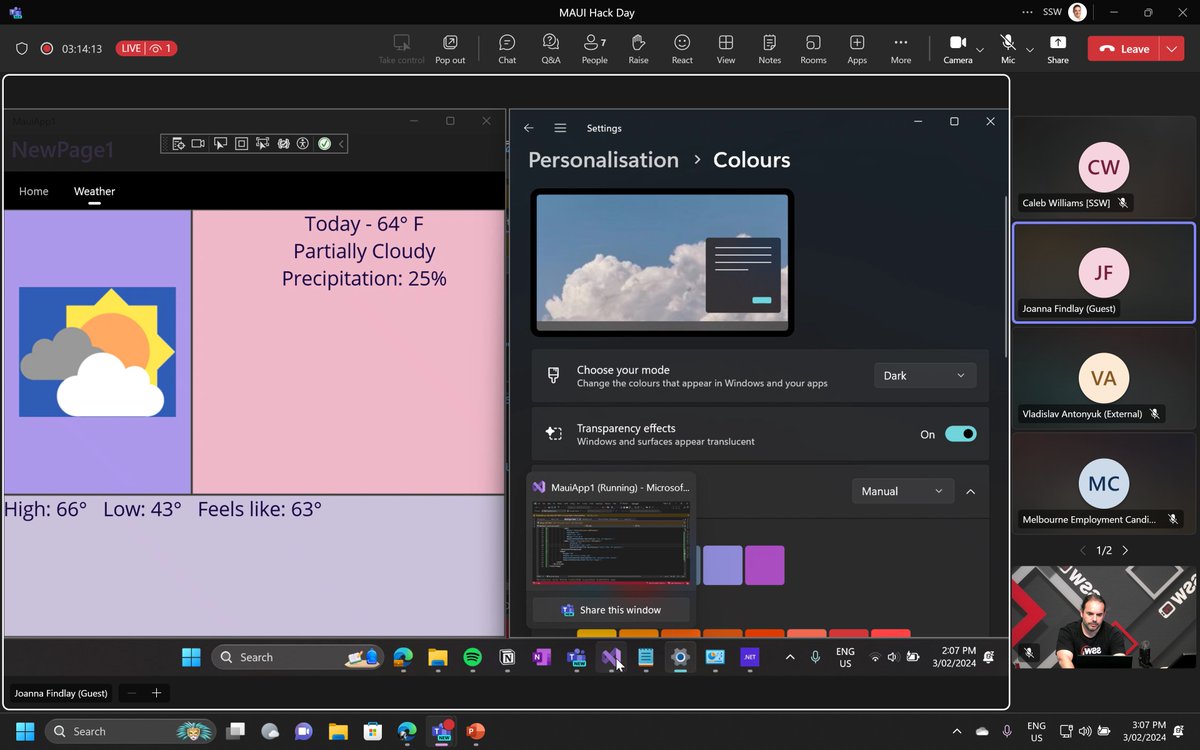Click the MauiApp1 Visual Studio preview thumbnail
Screen dimensions: 1200x750
611,544
